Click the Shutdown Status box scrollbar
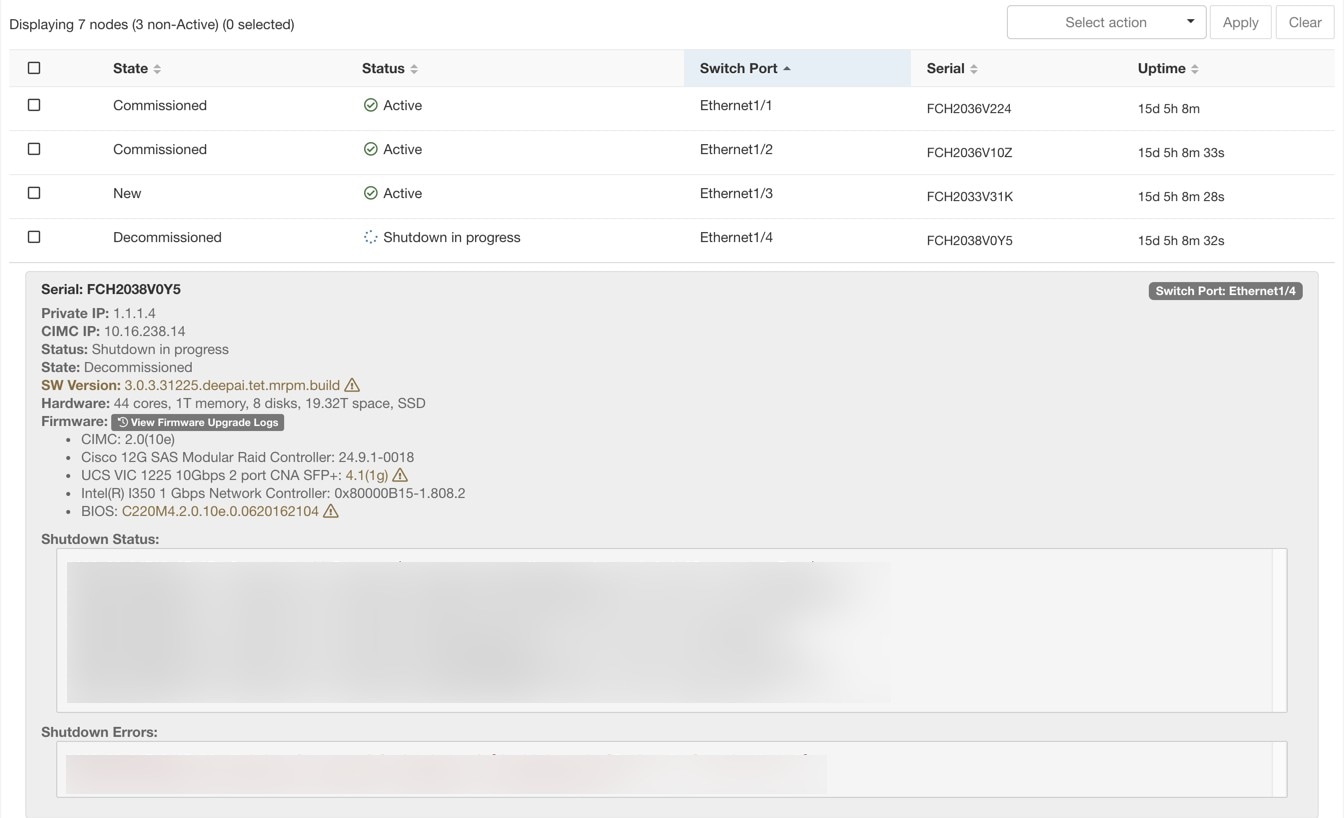 pos(1279,630)
